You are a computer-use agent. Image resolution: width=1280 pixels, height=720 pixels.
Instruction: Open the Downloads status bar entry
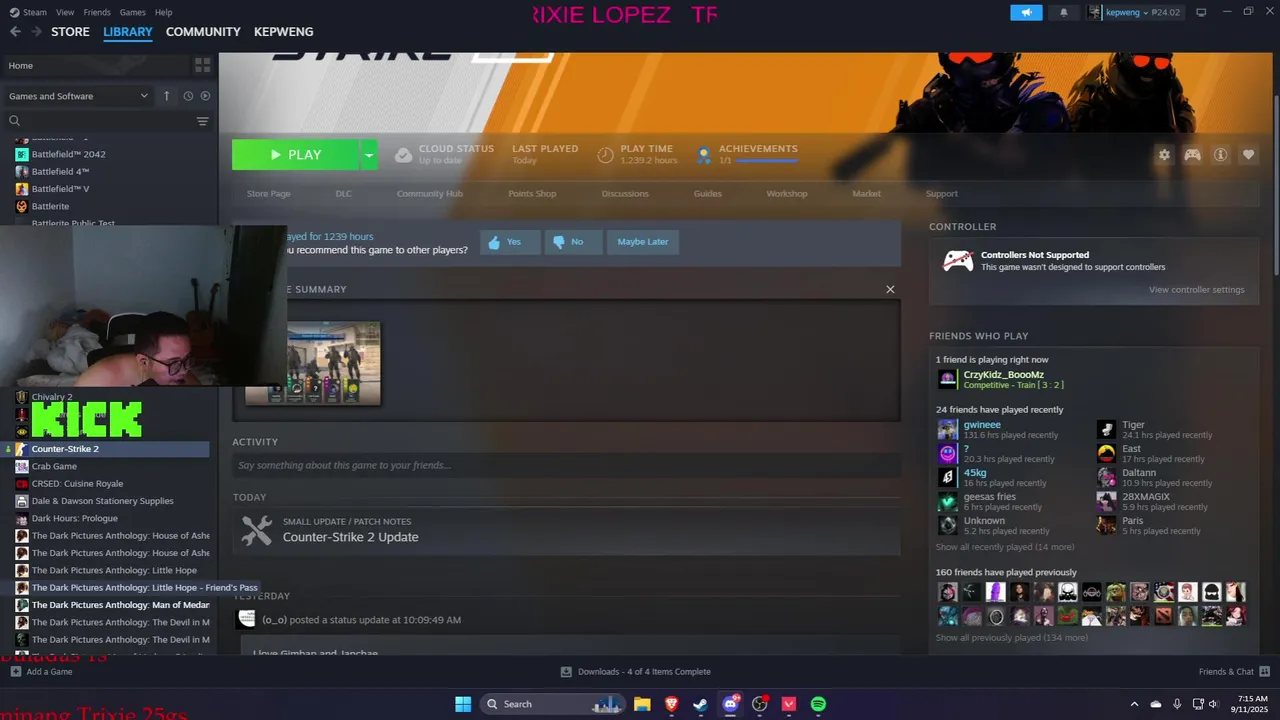(x=636, y=672)
